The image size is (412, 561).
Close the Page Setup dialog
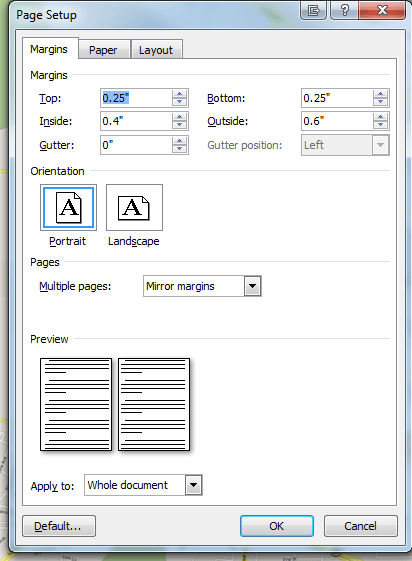tap(382, 10)
